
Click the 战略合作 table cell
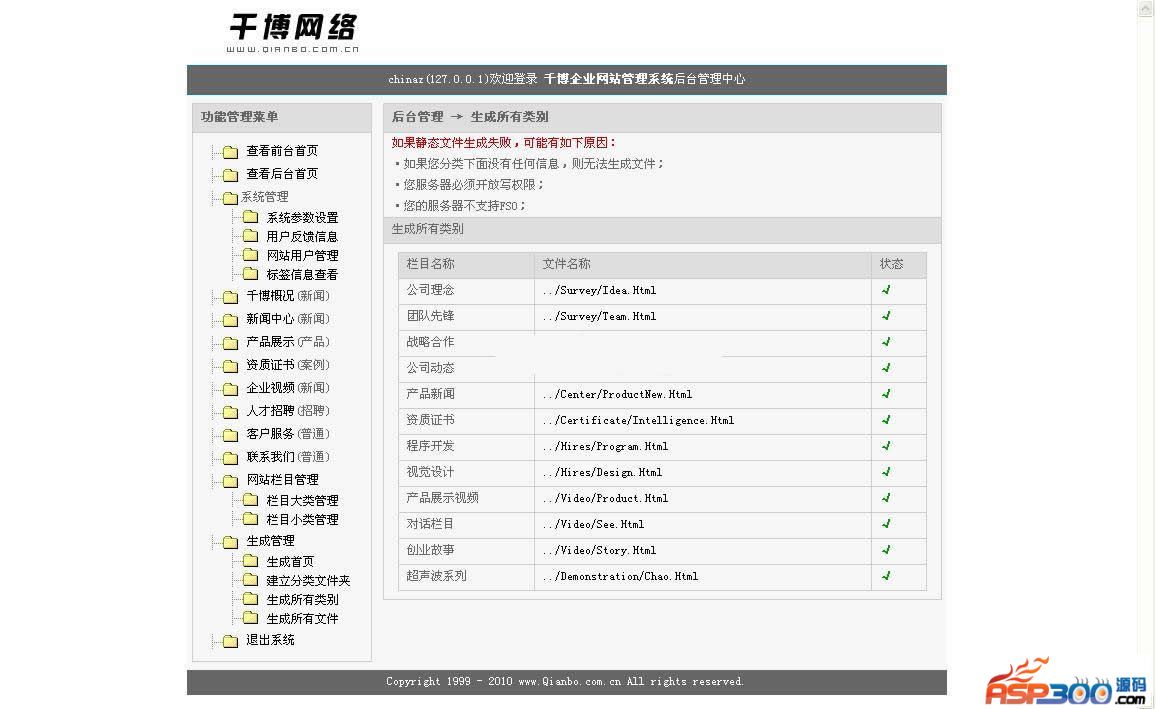(x=466, y=342)
